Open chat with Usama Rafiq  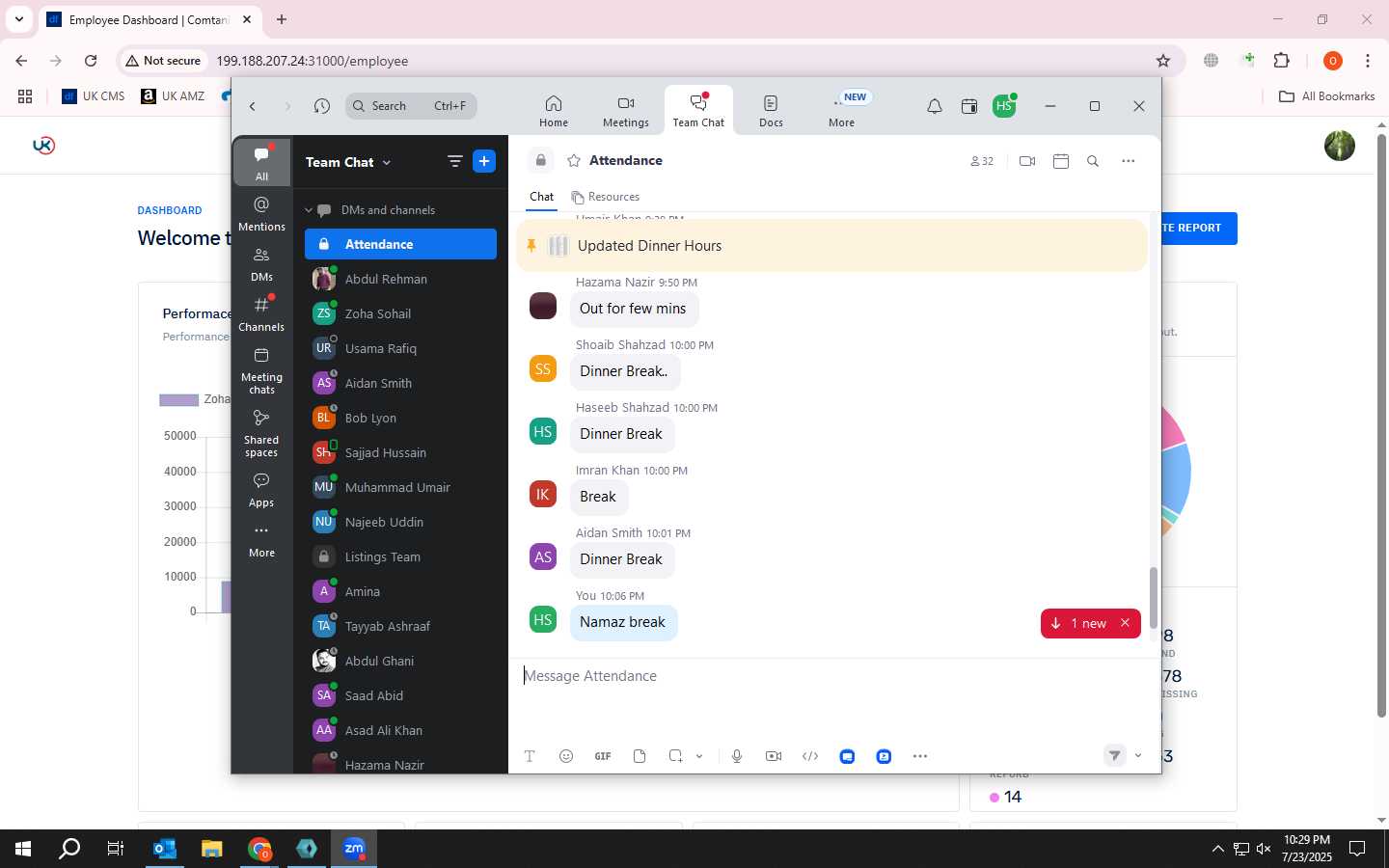point(400,348)
